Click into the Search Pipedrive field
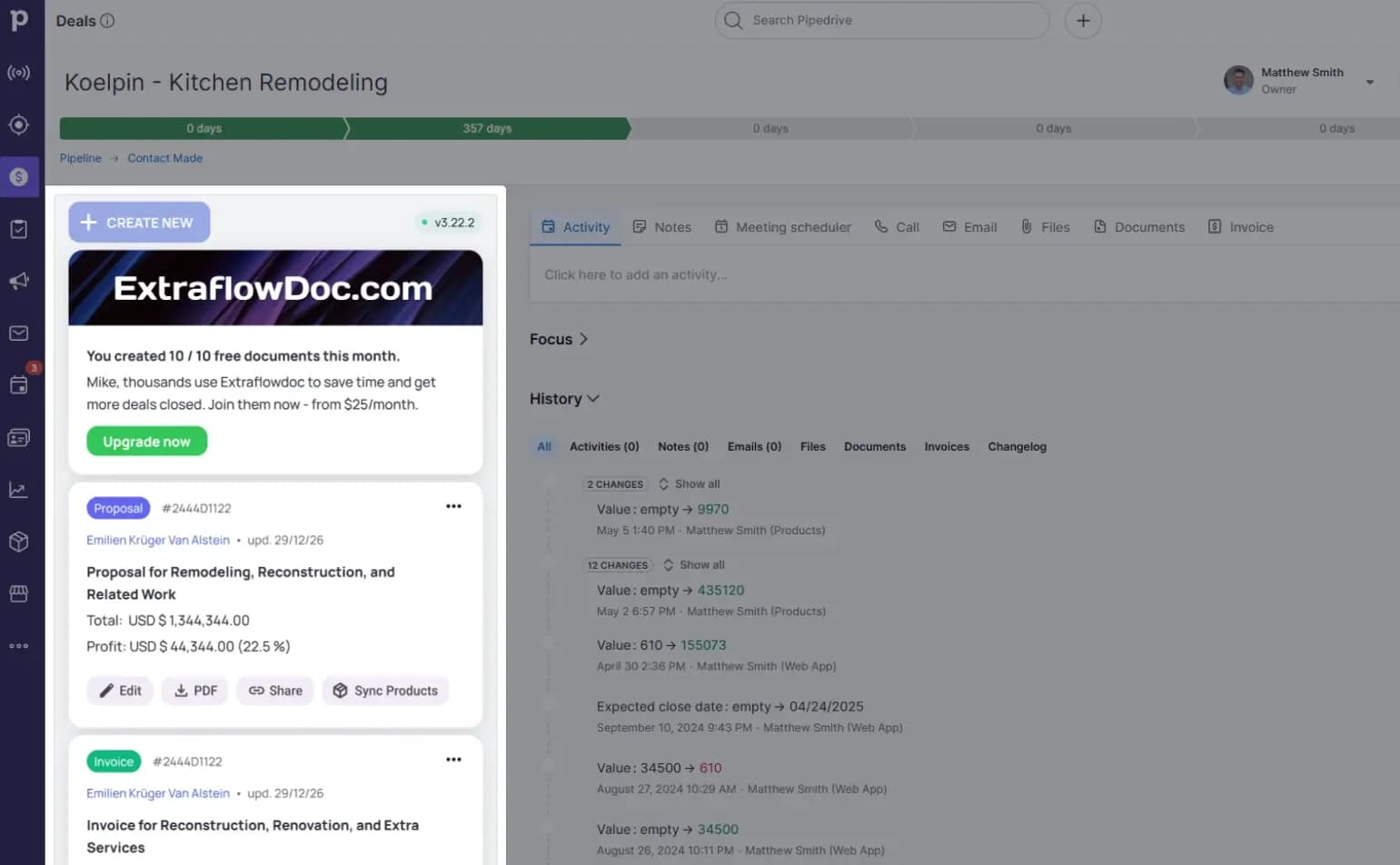The height and width of the screenshot is (865, 1400). click(x=882, y=20)
